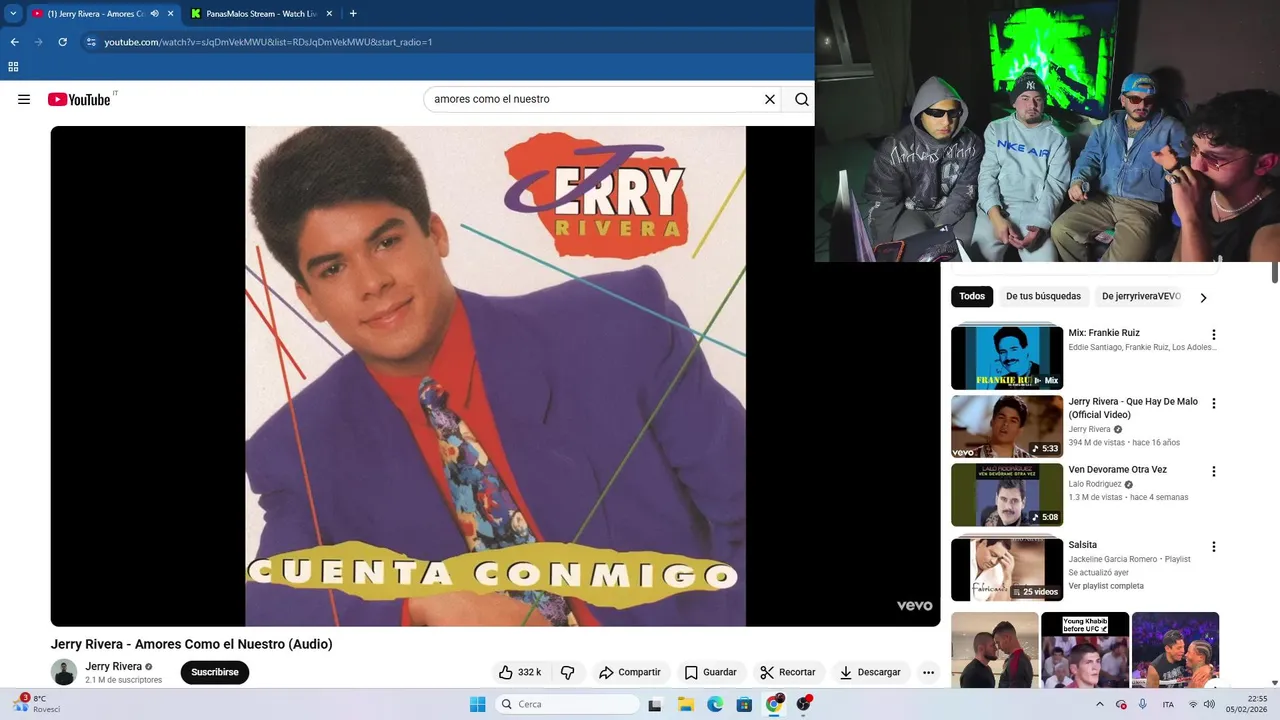This screenshot has width=1280, height=720.
Task: Focus the taskbar Cerca search box
Action: click(567, 704)
